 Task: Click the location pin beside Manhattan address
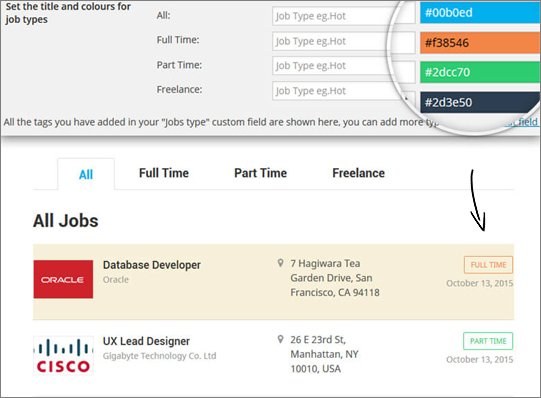[x=281, y=339]
